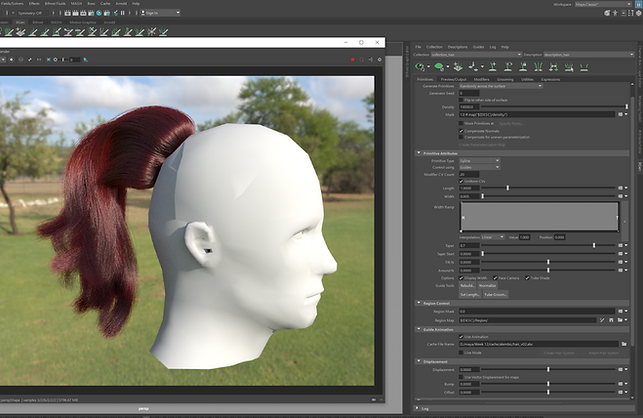Click the rightmost icon in the XGen toolbar
Image resolution: width=643 pixels, height=418 pixels.
tap(584, 66)
